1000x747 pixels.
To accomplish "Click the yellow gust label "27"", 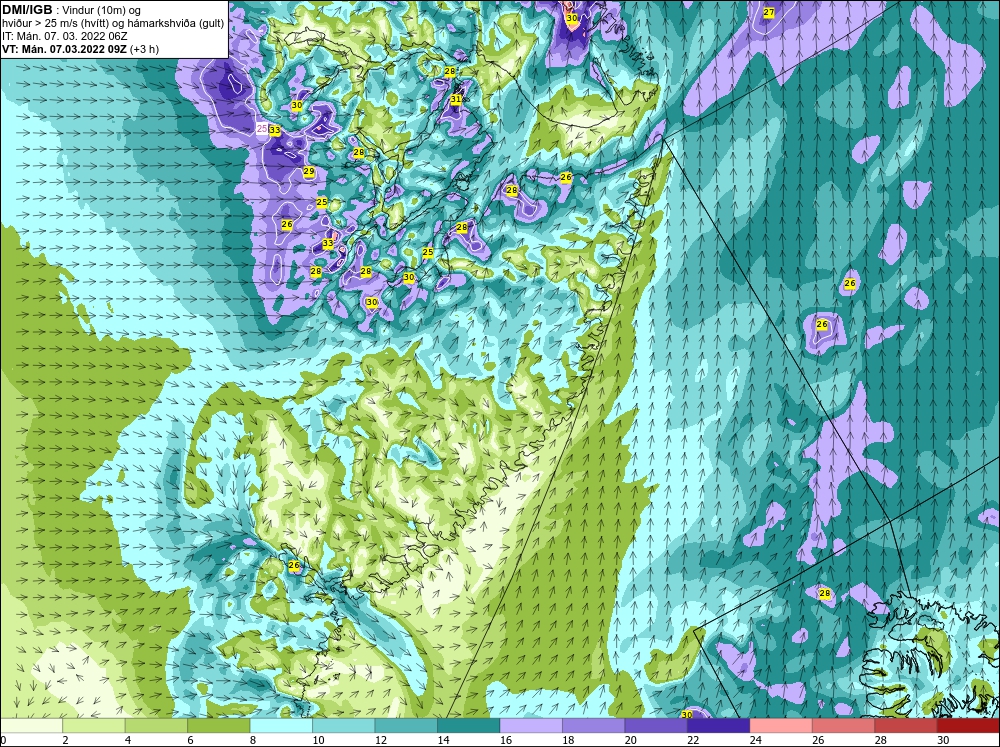I will click(768, 12).
